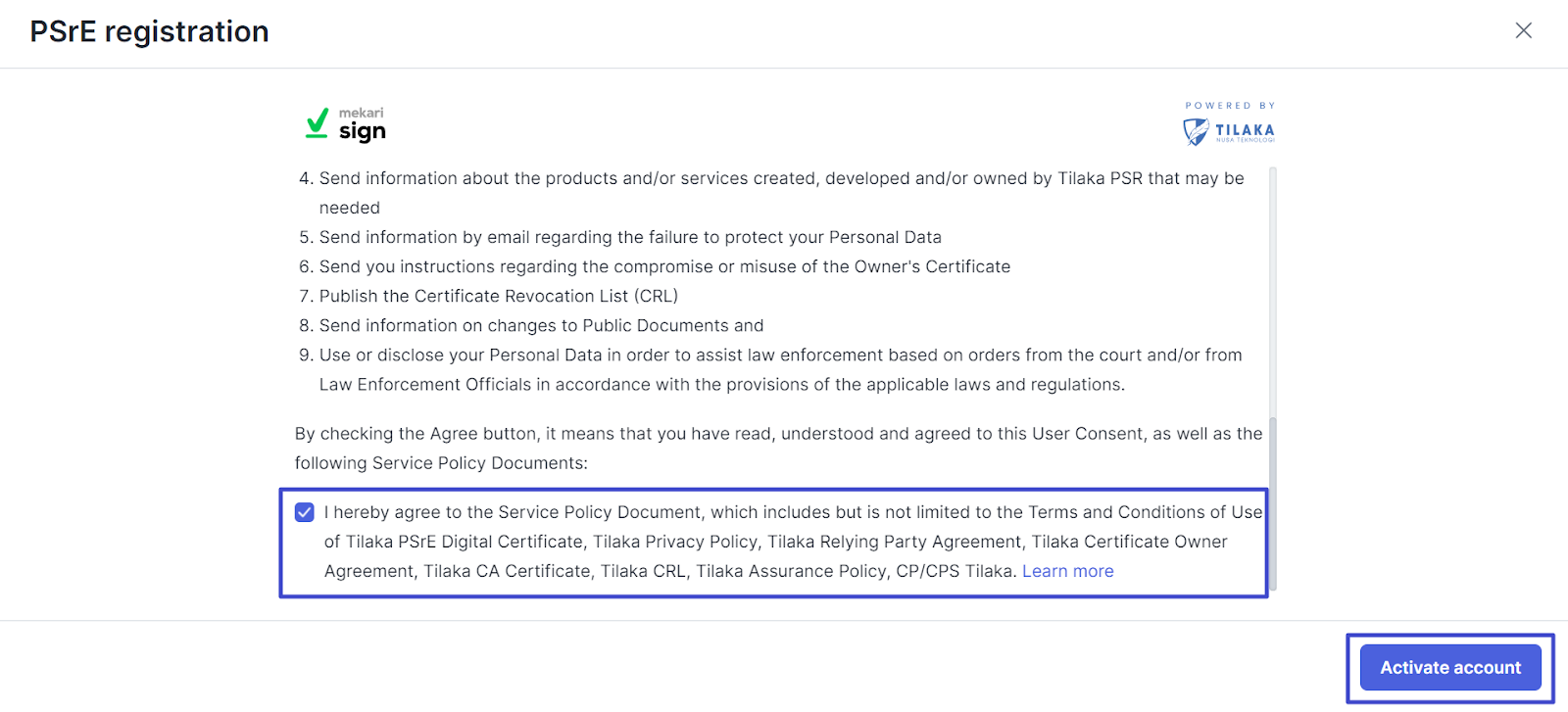Viewport: 1568px width, 712px height.
Task: Click item 9 about law enforcement disclosure
Action: coord(779,356)
